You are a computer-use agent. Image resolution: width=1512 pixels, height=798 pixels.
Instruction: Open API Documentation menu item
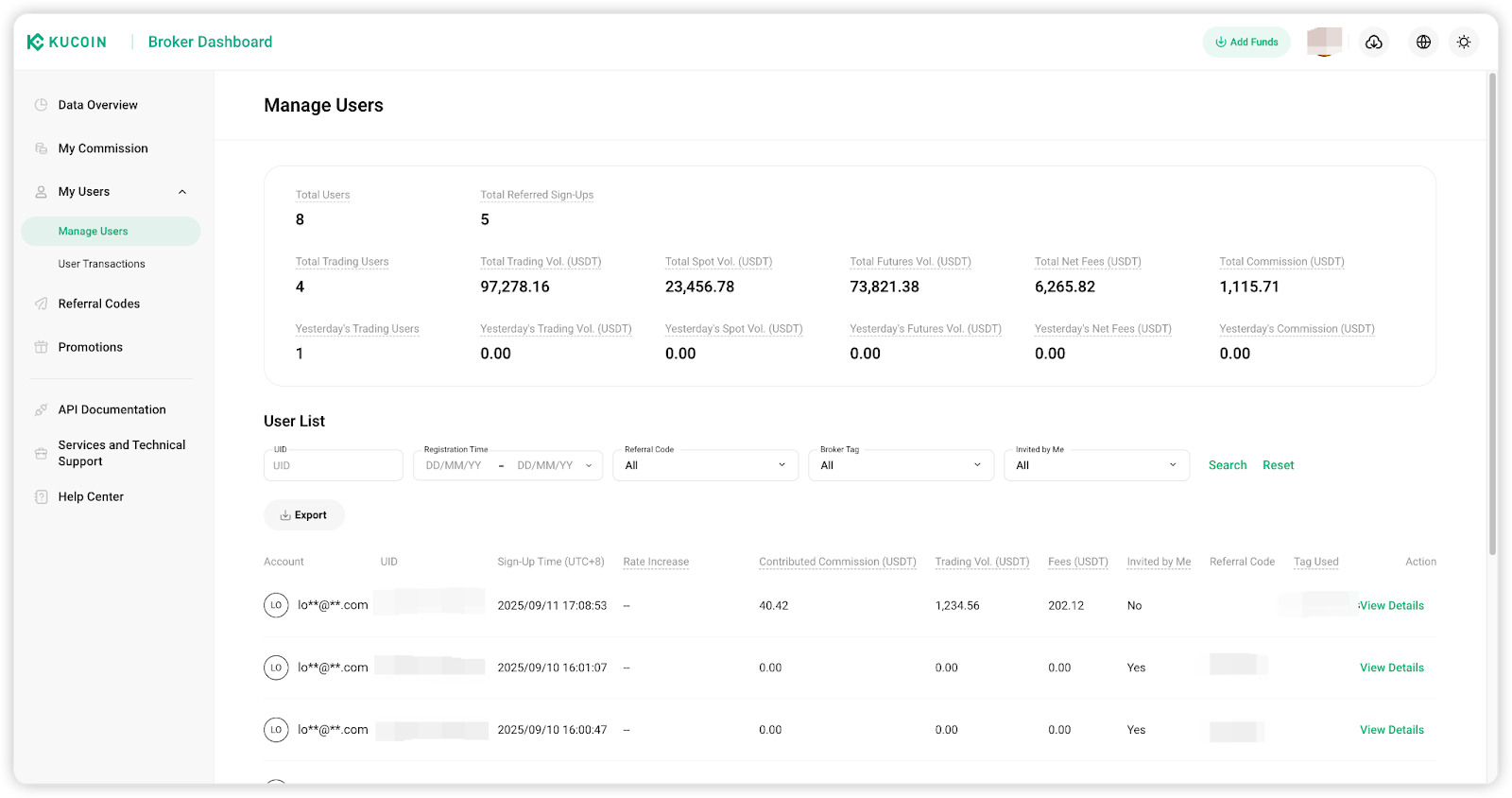(112, 409)
